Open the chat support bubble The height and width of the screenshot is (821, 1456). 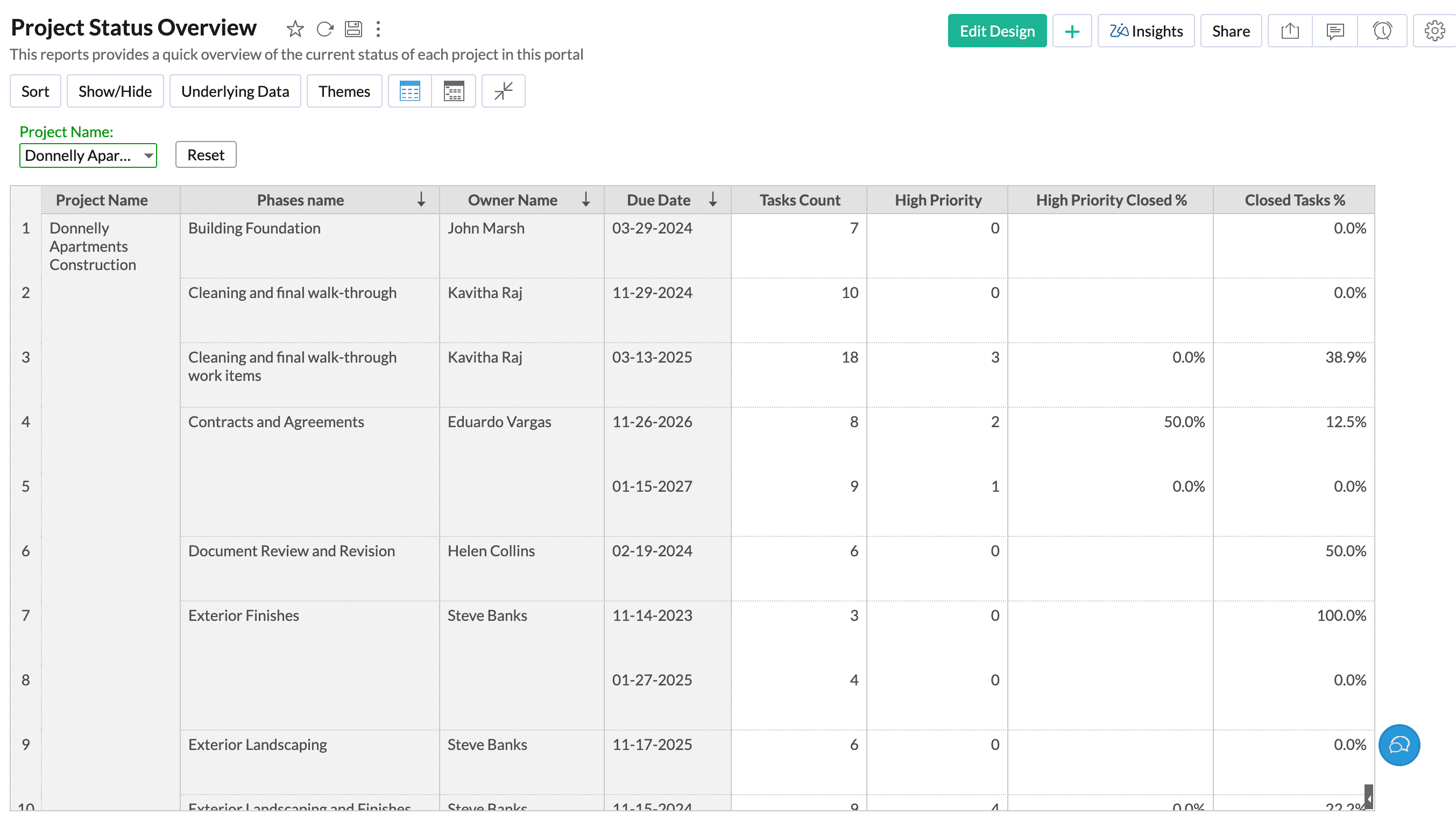pyautogui.click(x=1399, y=745)
